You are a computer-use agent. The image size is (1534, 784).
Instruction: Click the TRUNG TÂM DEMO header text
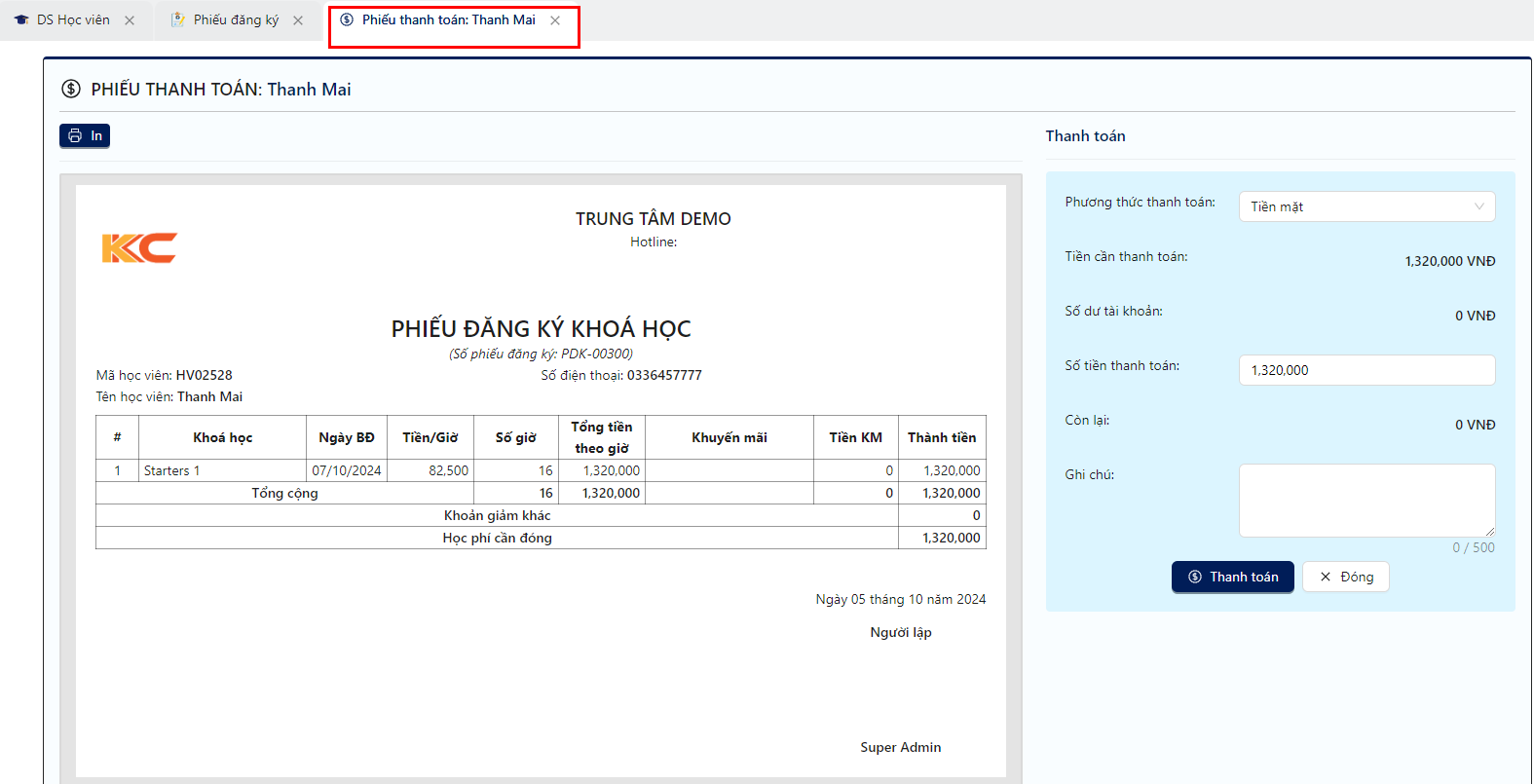(x=654, y=219)
